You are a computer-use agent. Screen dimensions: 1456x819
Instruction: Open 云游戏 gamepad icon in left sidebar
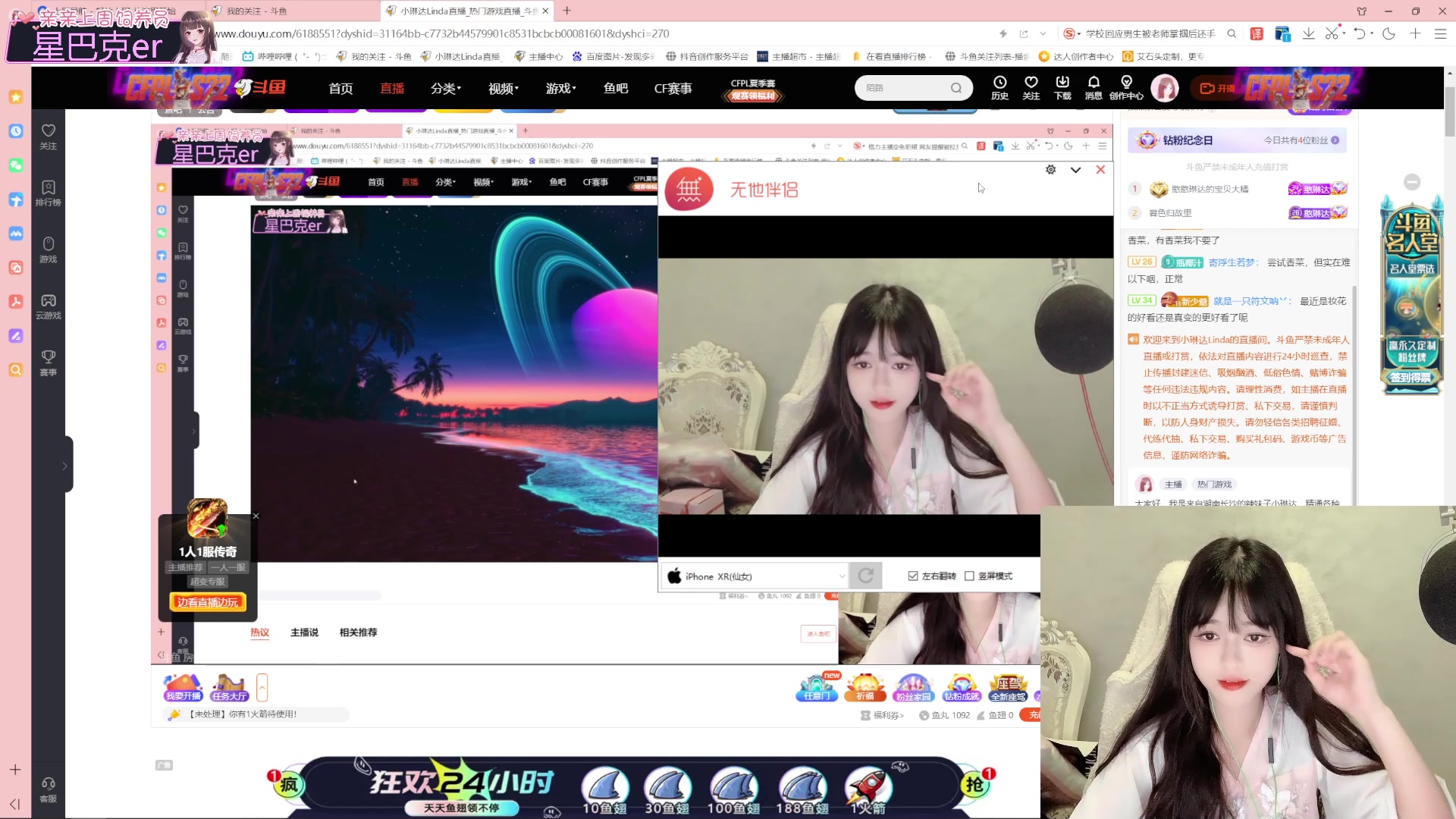(49, 306)
